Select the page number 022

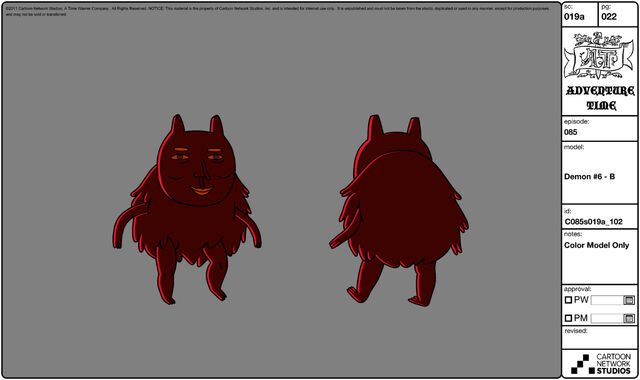(609, 17)
